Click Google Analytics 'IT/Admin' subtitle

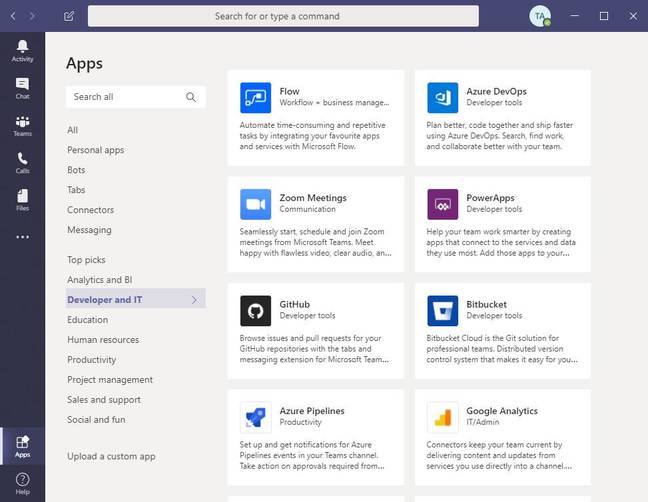click(x=483, y=422)
